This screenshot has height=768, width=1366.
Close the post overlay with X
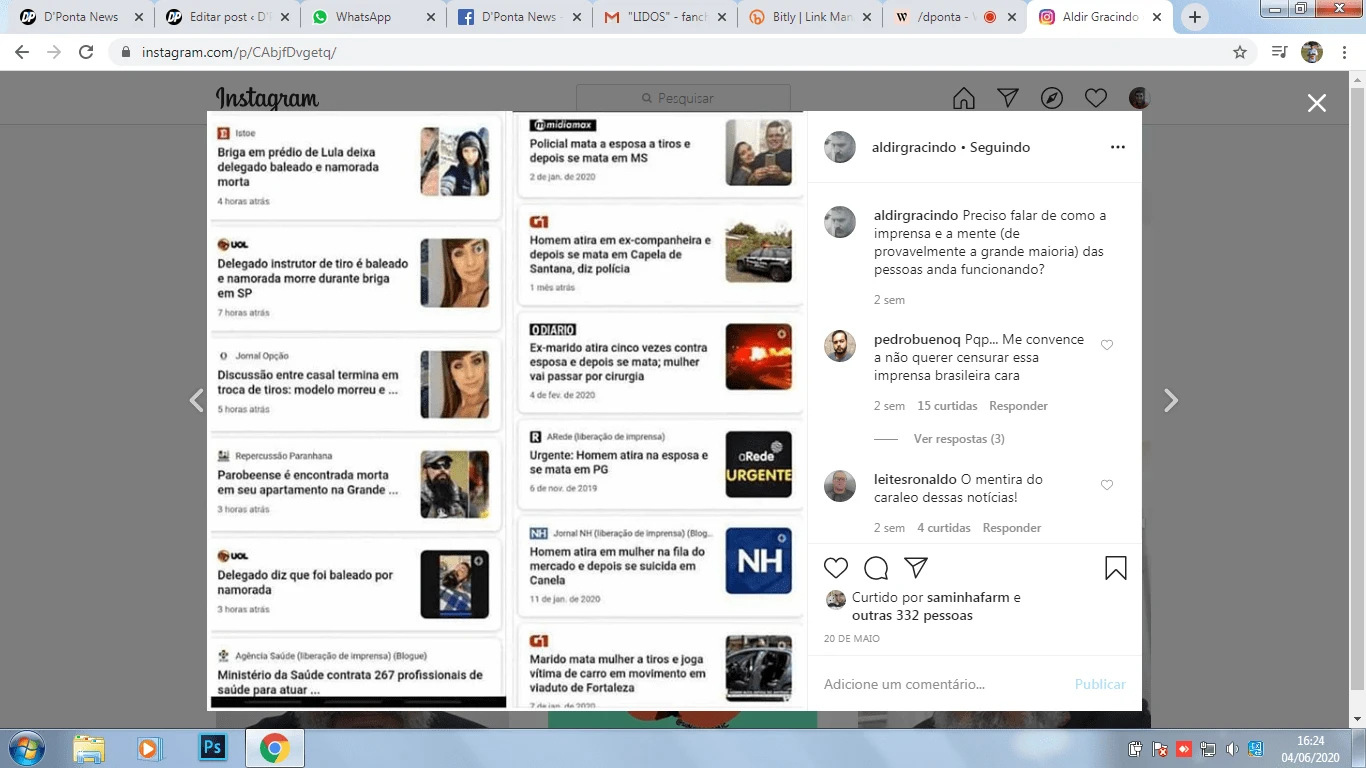[x=1317, y=103]
